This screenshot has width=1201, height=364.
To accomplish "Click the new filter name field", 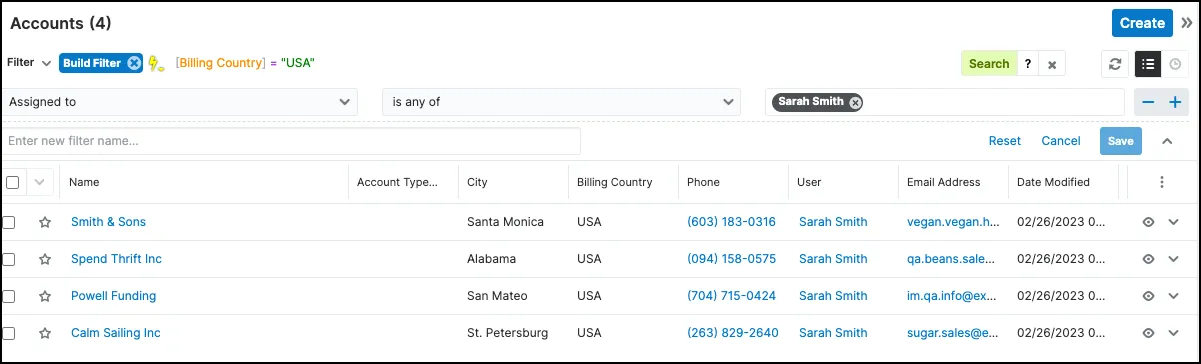I will pos(291,141).
